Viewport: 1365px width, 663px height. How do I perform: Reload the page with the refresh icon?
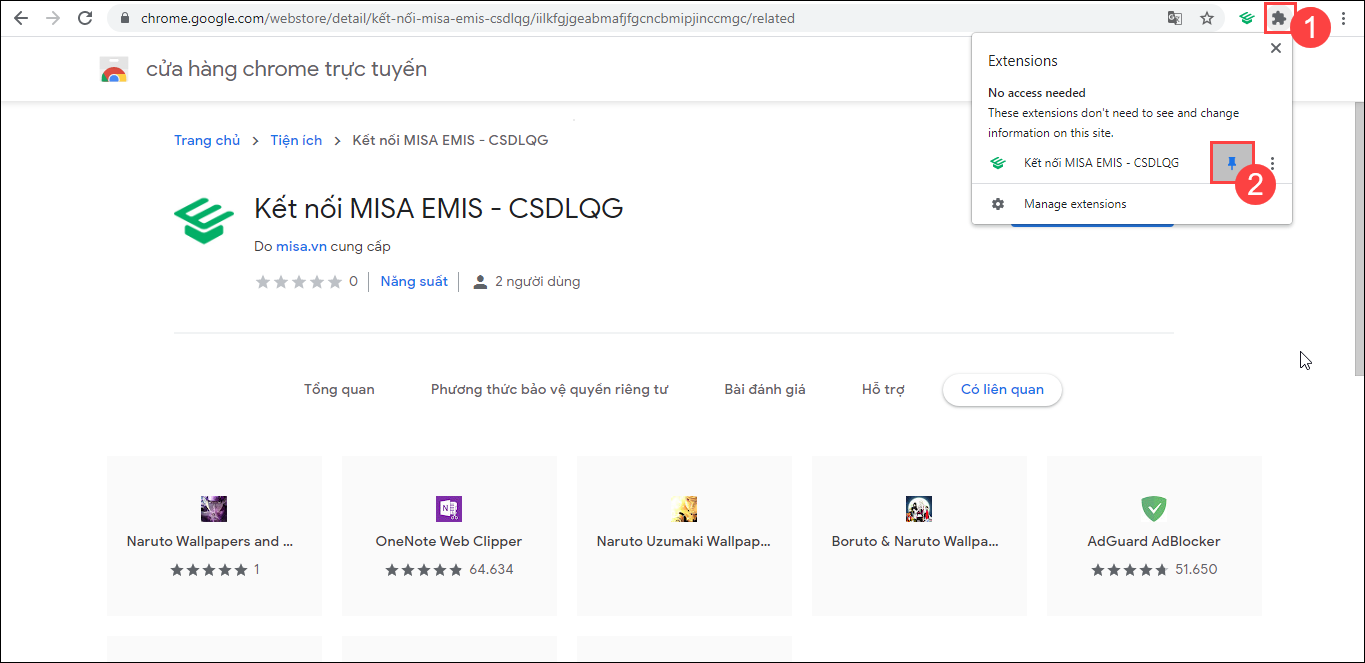click(85, 18)
